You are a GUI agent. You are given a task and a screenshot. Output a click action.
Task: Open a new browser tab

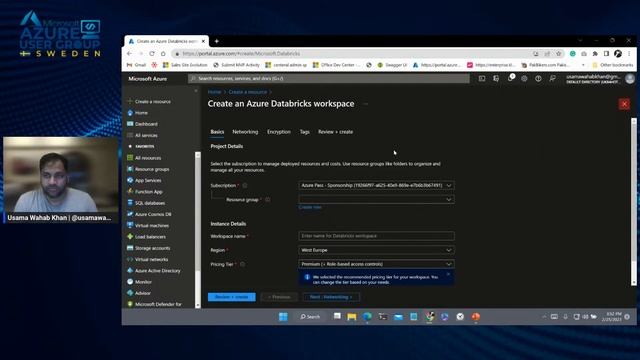pyautogui.click(x=216, y=41)
